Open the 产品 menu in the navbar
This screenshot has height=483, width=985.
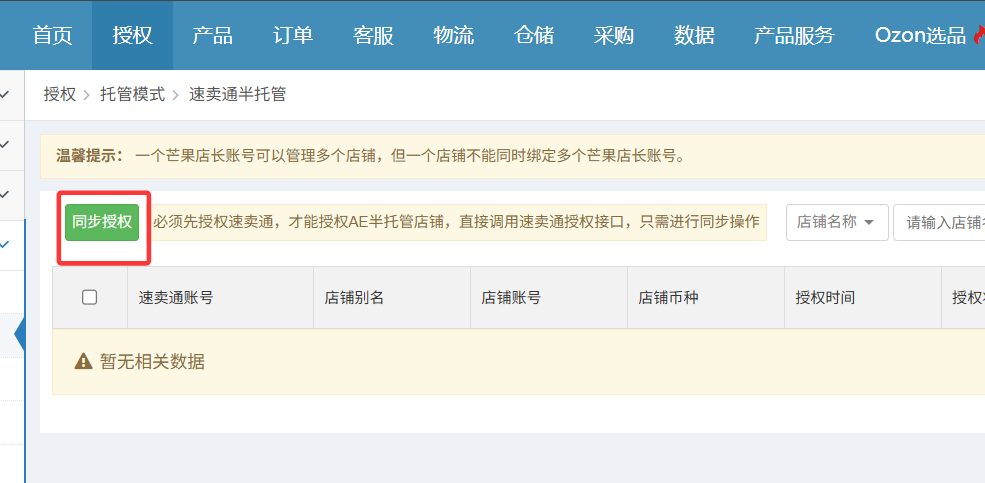click(212, 35)
